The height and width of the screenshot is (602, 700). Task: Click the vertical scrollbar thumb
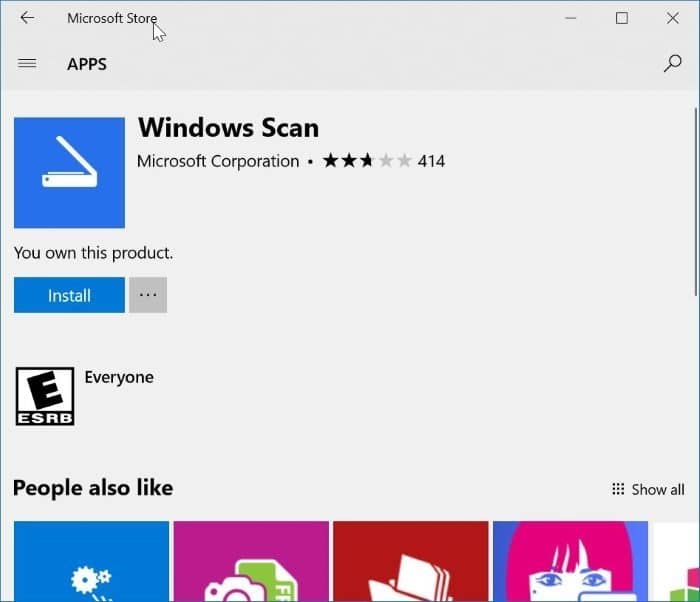696,202
